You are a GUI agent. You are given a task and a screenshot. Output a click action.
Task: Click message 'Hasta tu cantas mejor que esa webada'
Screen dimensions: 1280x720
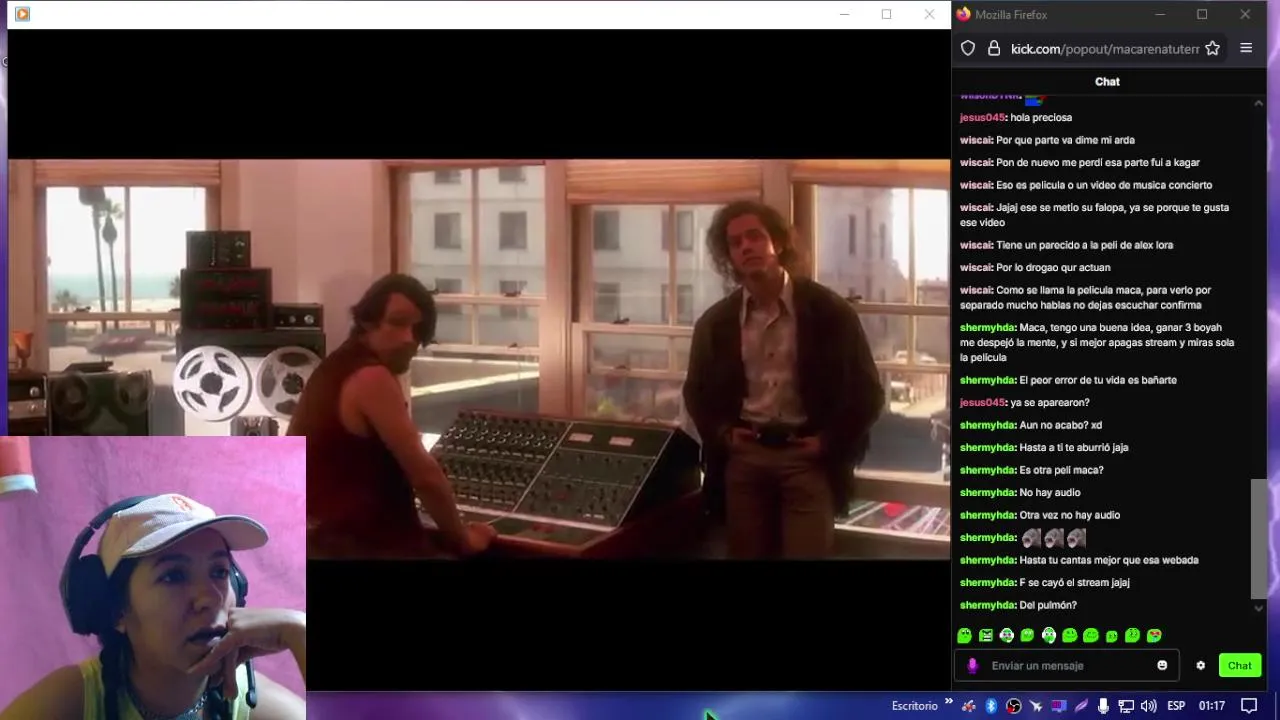coord(1108,560)
